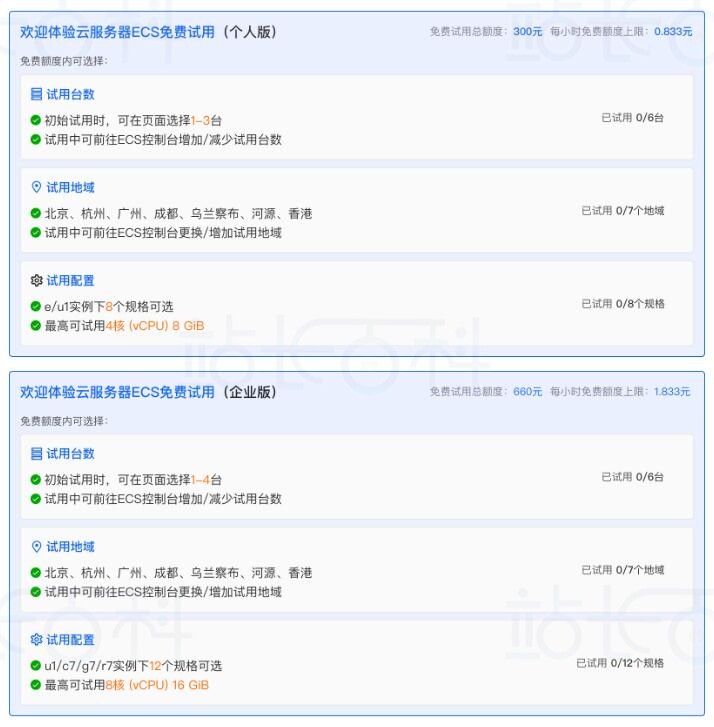Screen dimensions: 714x727
Task: Click 已试用 0/7个地域 in 个人版
Action: pyautogui.click(x=623, y=211)
